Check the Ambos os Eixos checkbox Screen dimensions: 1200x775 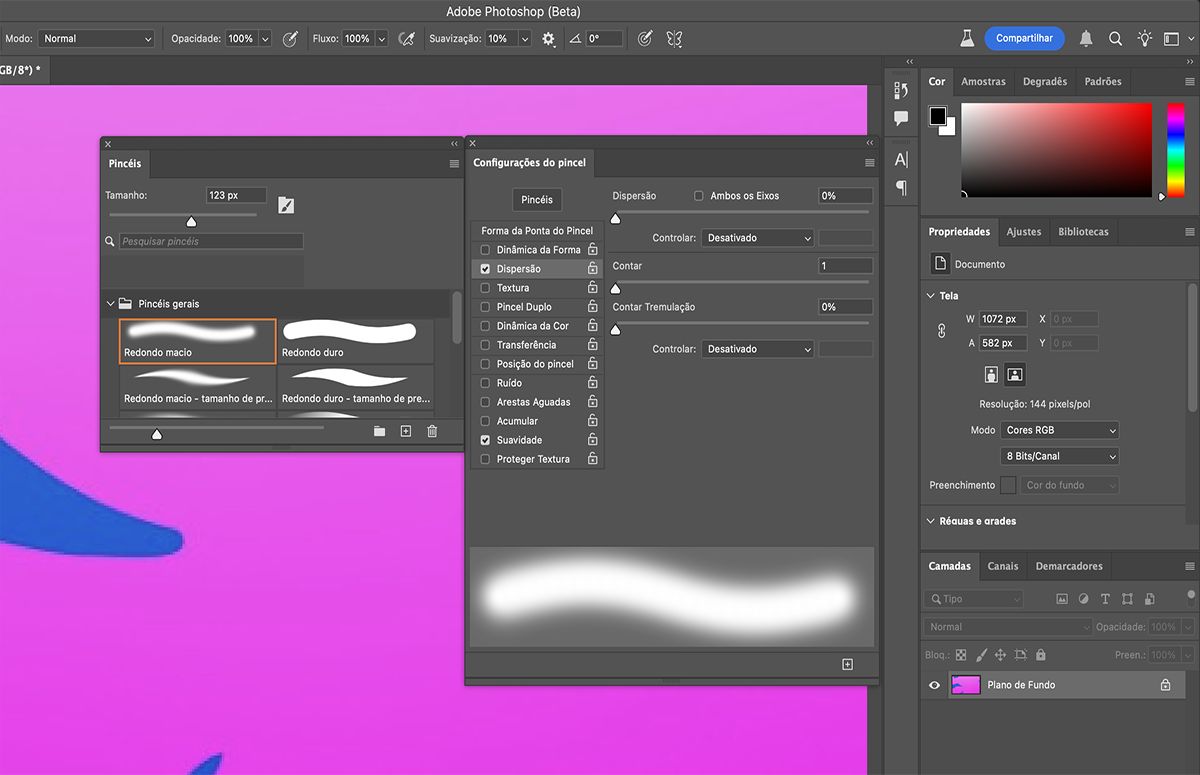tap(699, 196)
